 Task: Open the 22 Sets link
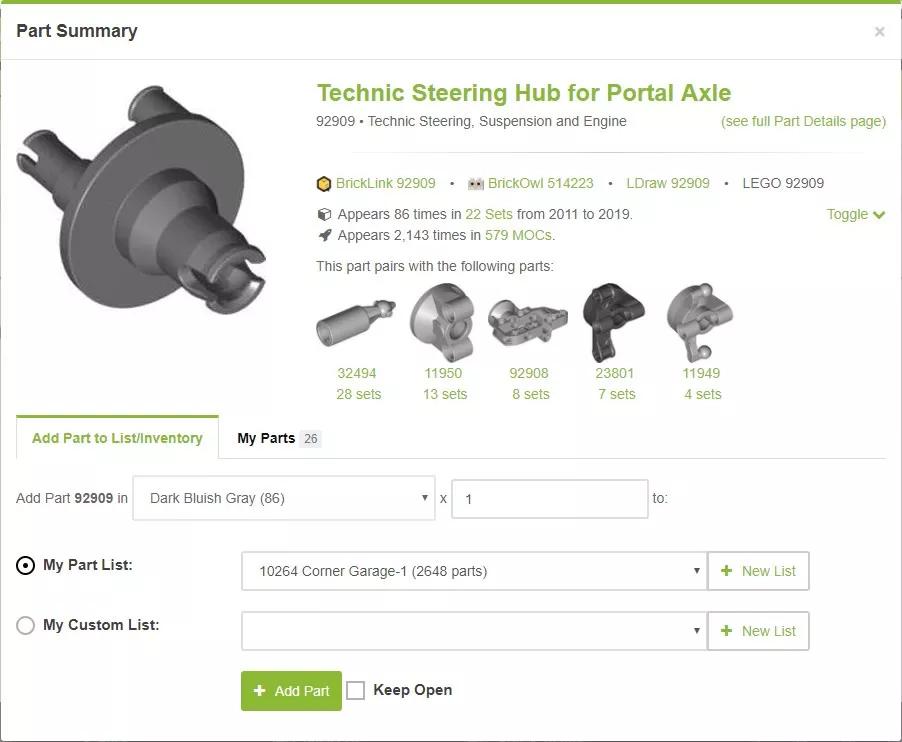[x=488, y=214]
